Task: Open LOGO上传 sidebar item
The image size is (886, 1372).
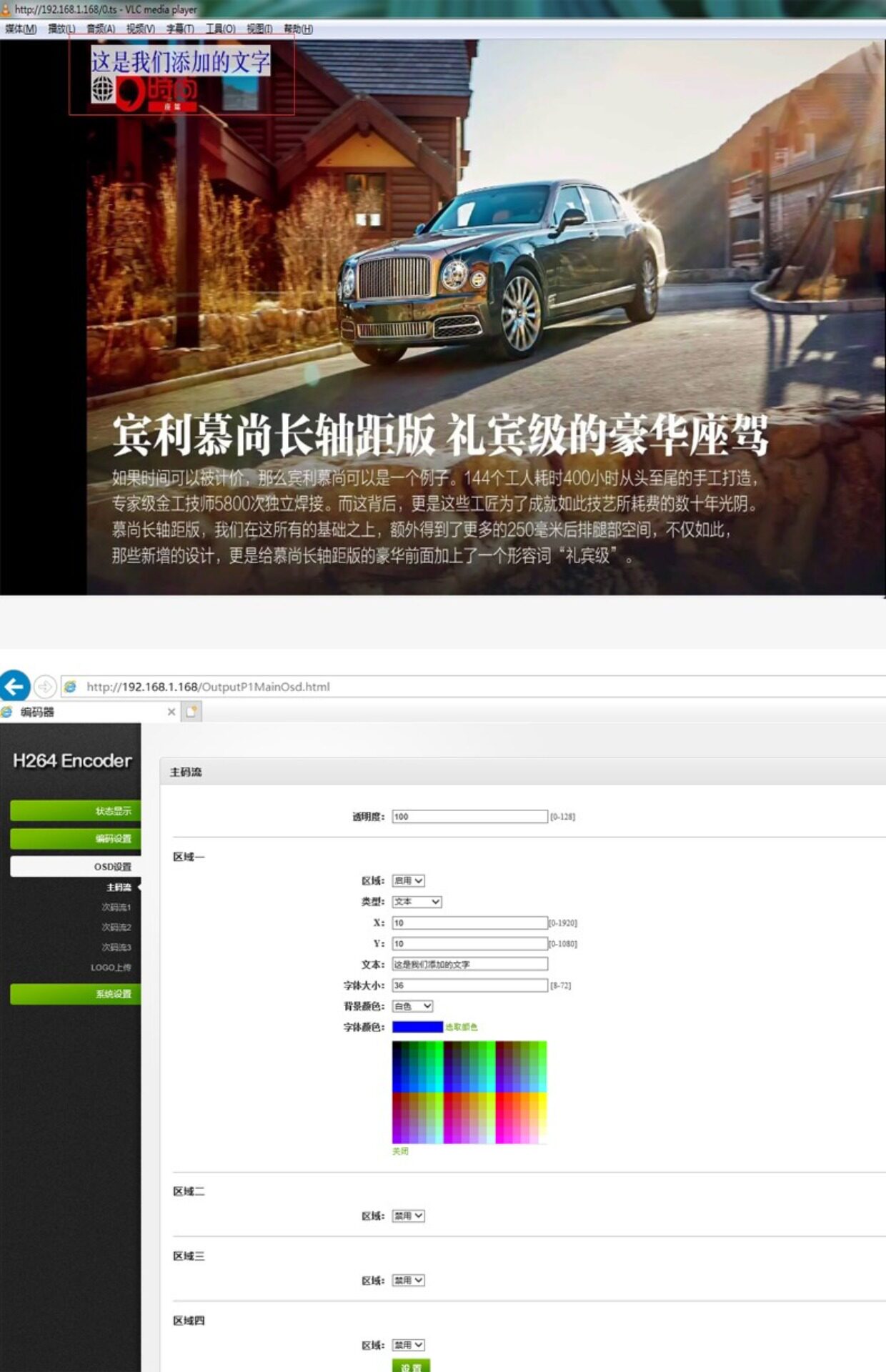Action: 111,967
